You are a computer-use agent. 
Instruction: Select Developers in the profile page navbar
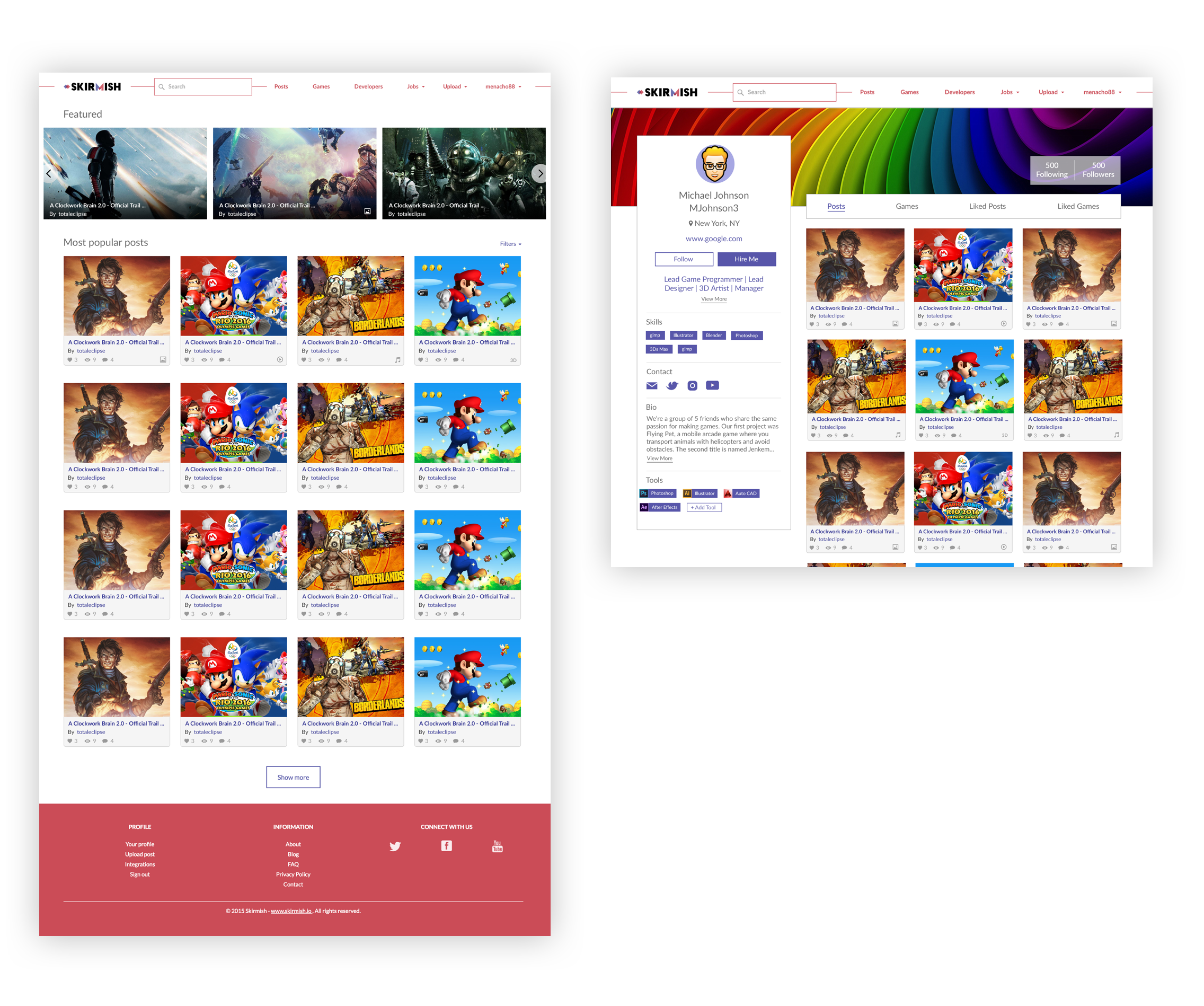959,92
